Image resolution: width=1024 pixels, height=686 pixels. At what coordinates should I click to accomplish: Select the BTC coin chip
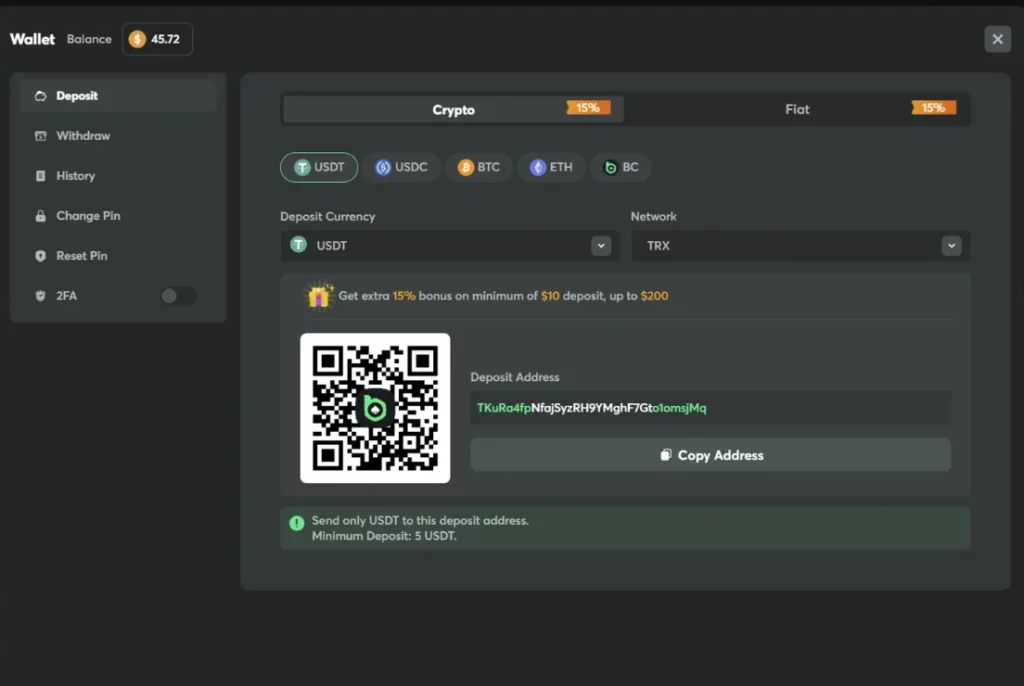click(x=479, y=167)
